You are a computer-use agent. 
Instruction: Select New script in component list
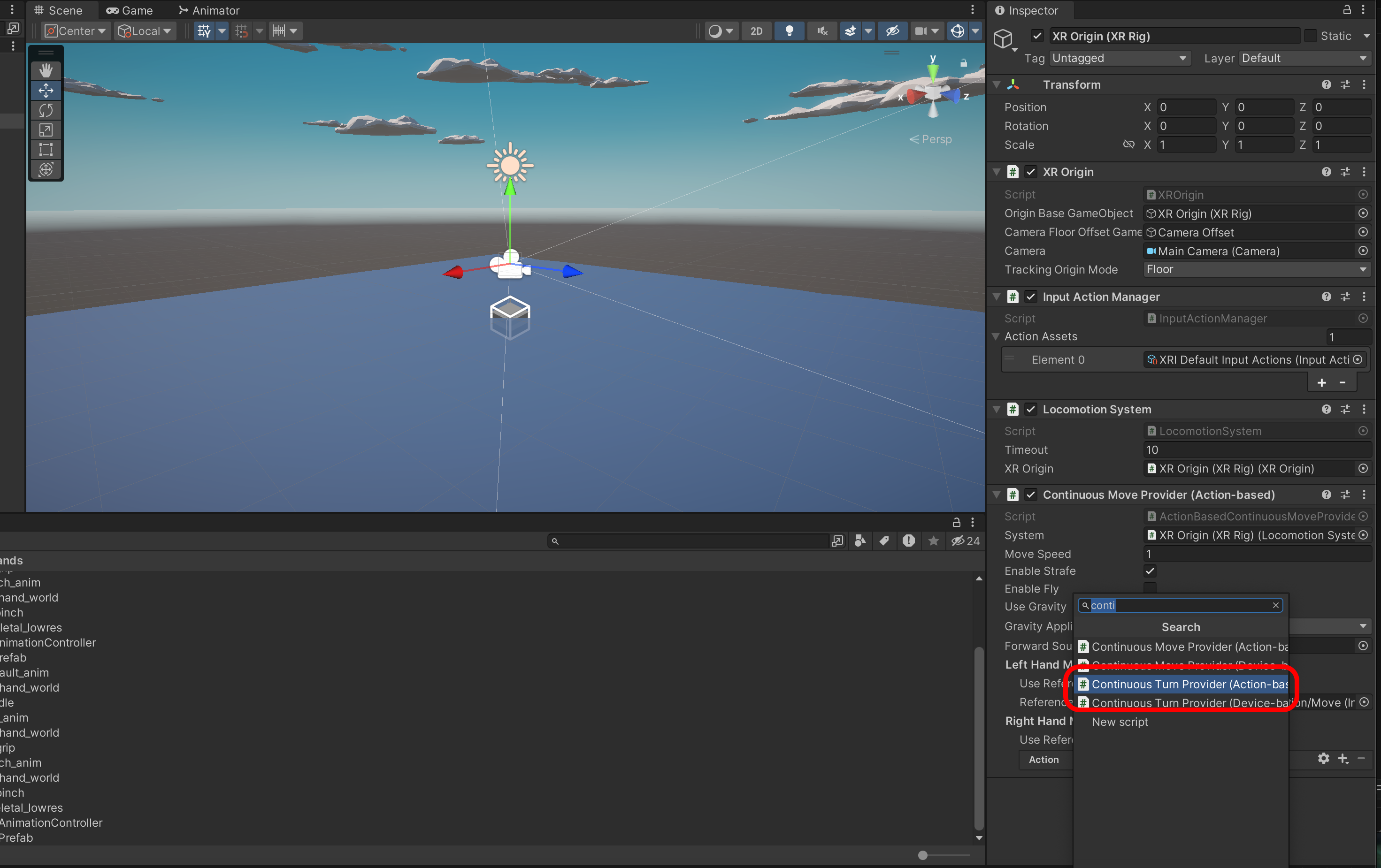coord(1120,722)
